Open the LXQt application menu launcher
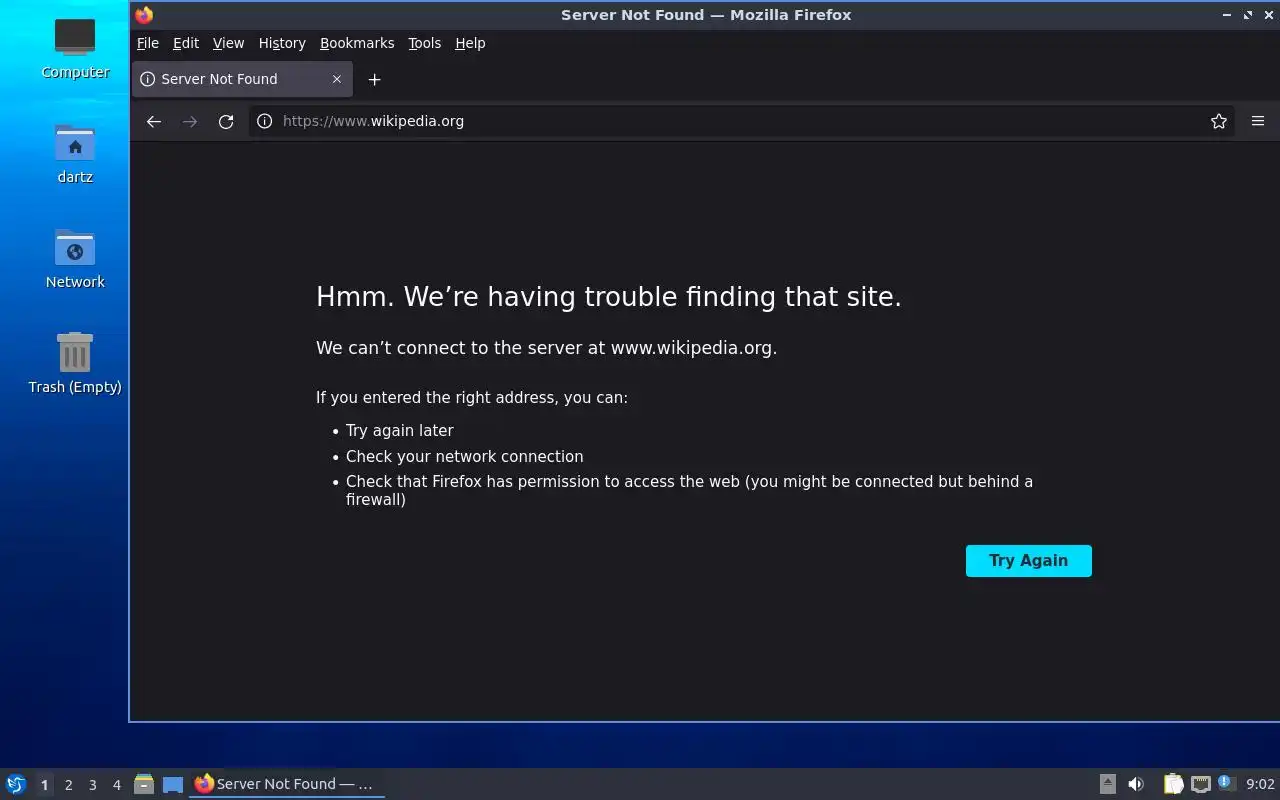 pos(16,784)
